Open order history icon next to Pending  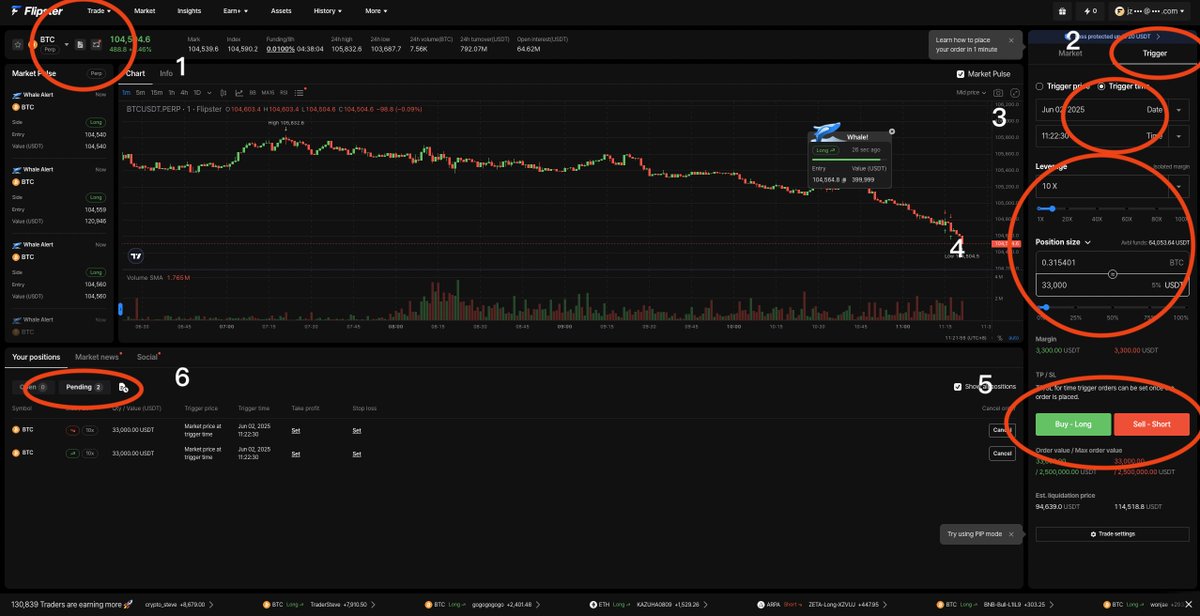coord(123,387)
